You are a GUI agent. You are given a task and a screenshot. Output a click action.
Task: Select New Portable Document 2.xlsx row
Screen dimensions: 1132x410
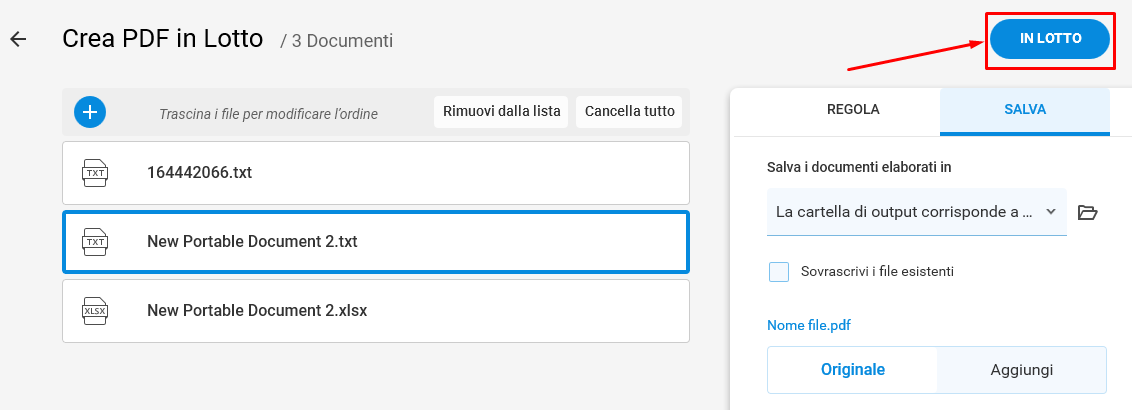point(376,311)
